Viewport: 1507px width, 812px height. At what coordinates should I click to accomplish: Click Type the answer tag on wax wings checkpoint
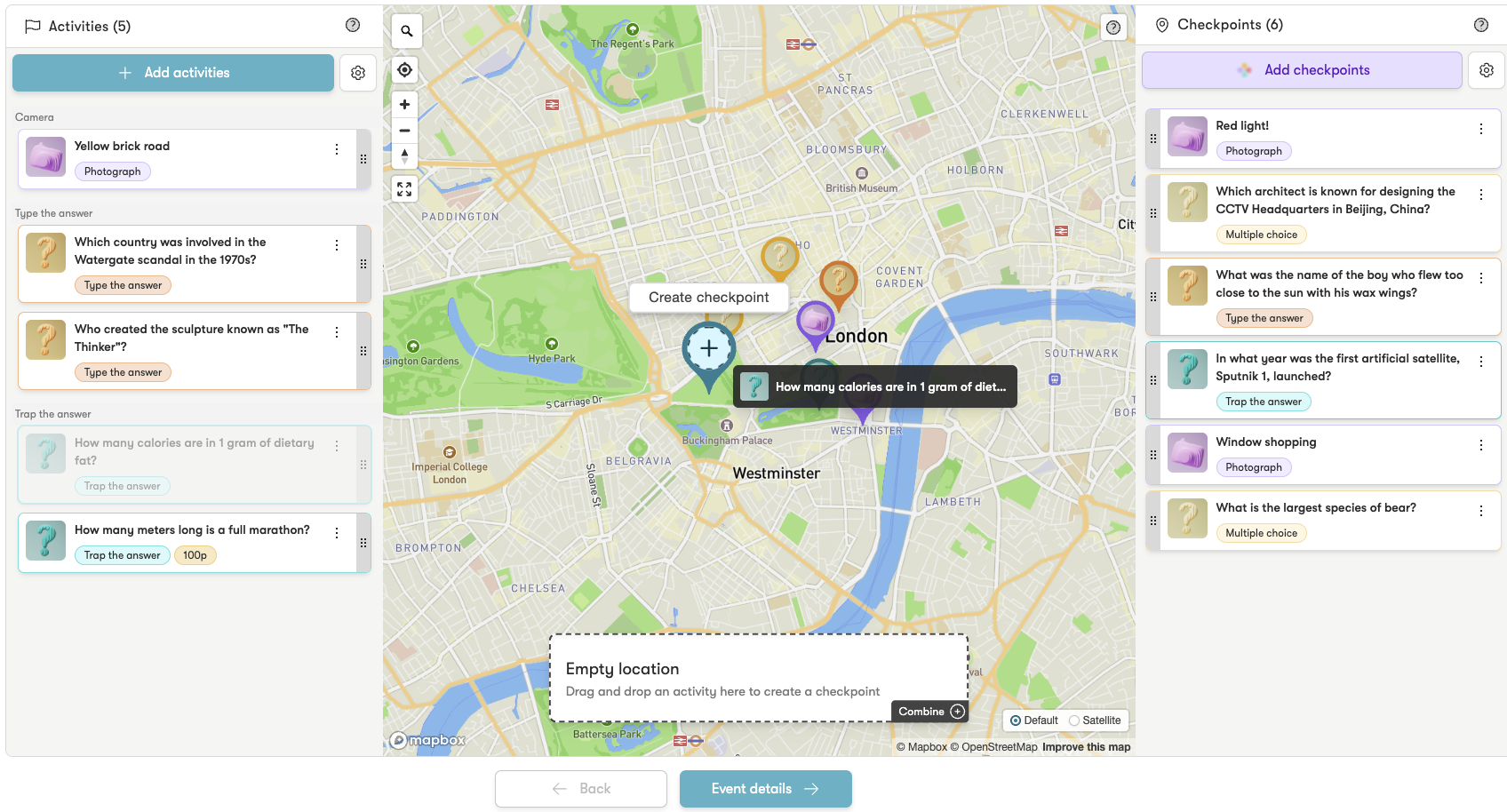1264,318
